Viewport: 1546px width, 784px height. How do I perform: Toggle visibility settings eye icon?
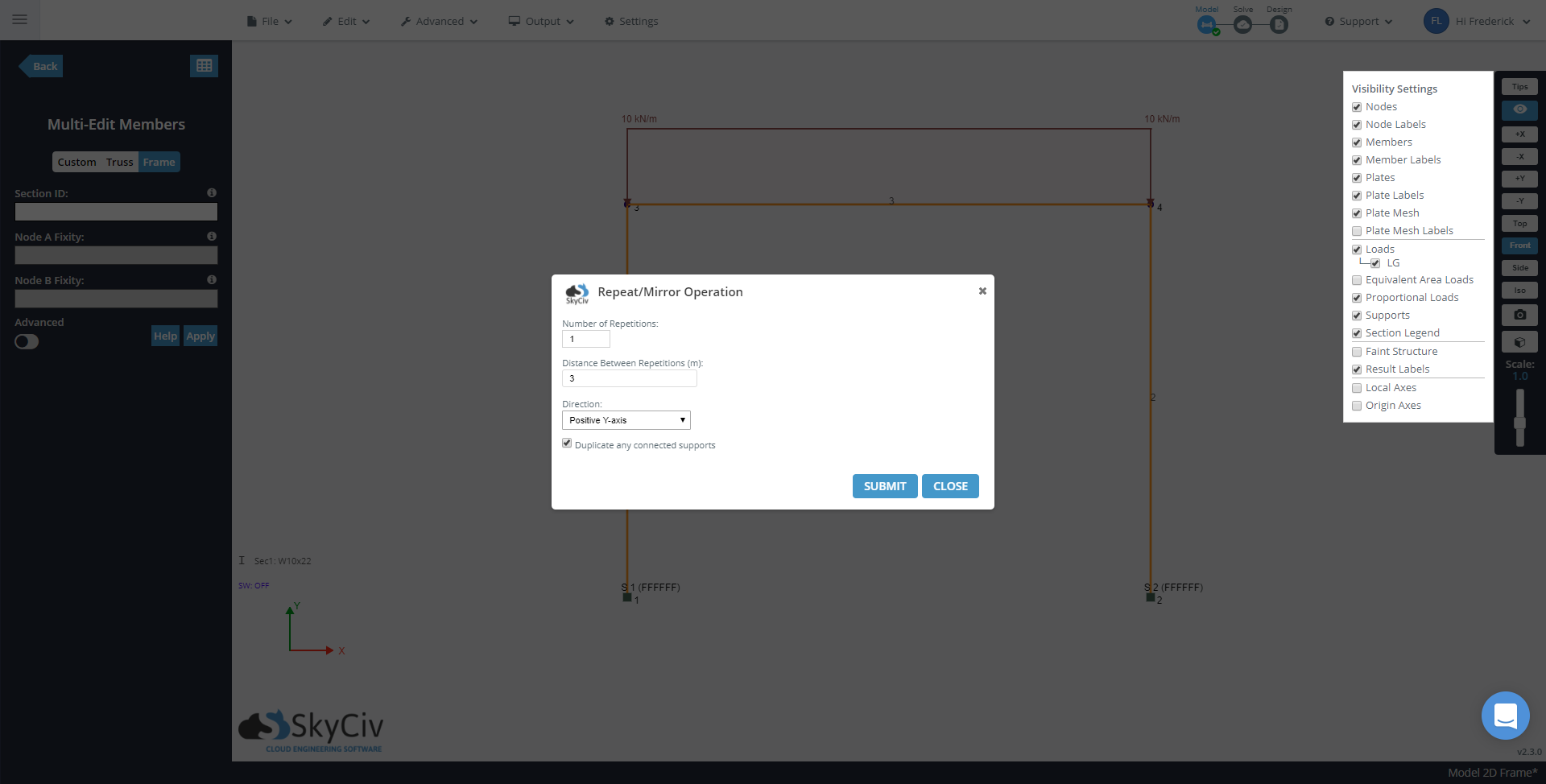click(1519, 109)
